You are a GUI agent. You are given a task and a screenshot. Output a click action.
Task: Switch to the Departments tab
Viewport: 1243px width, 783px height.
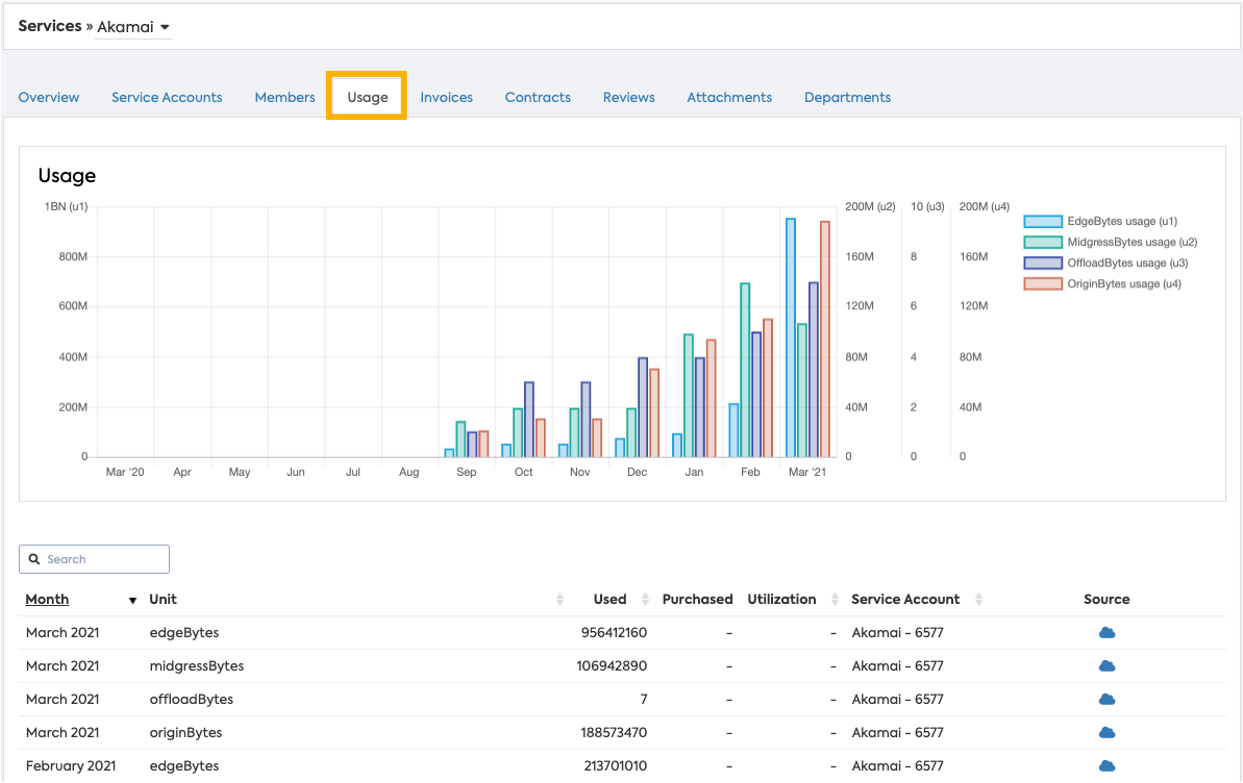click(847, 97)
